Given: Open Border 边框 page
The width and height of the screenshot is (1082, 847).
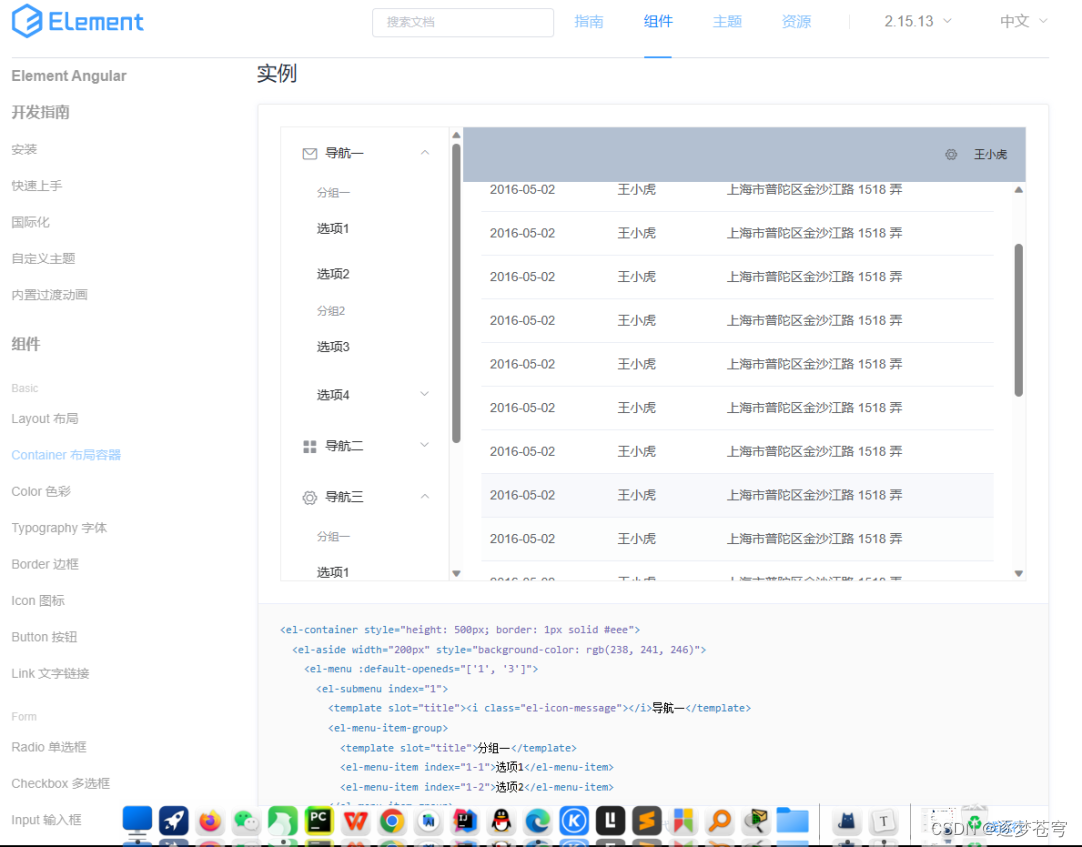Looking at the screenshot, I should coord(45,565).
